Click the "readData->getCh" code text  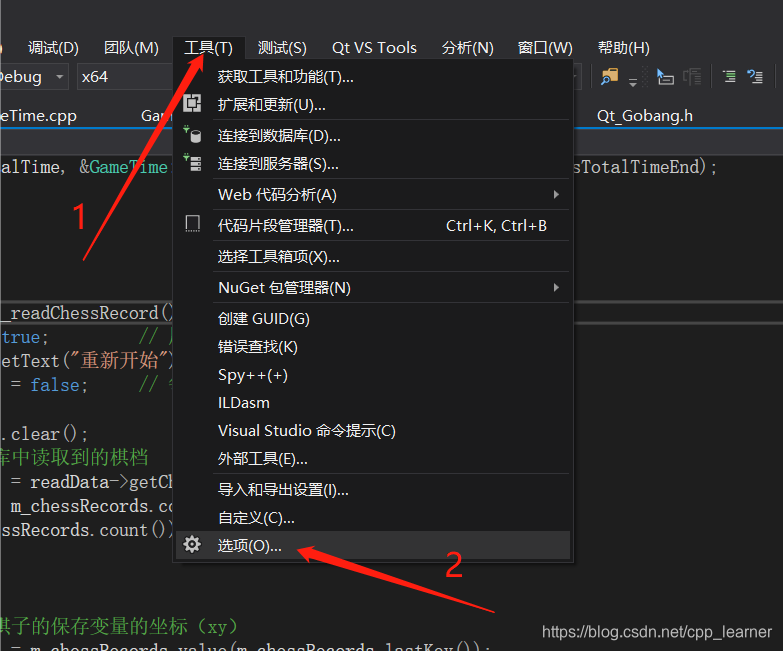point(101,482)
